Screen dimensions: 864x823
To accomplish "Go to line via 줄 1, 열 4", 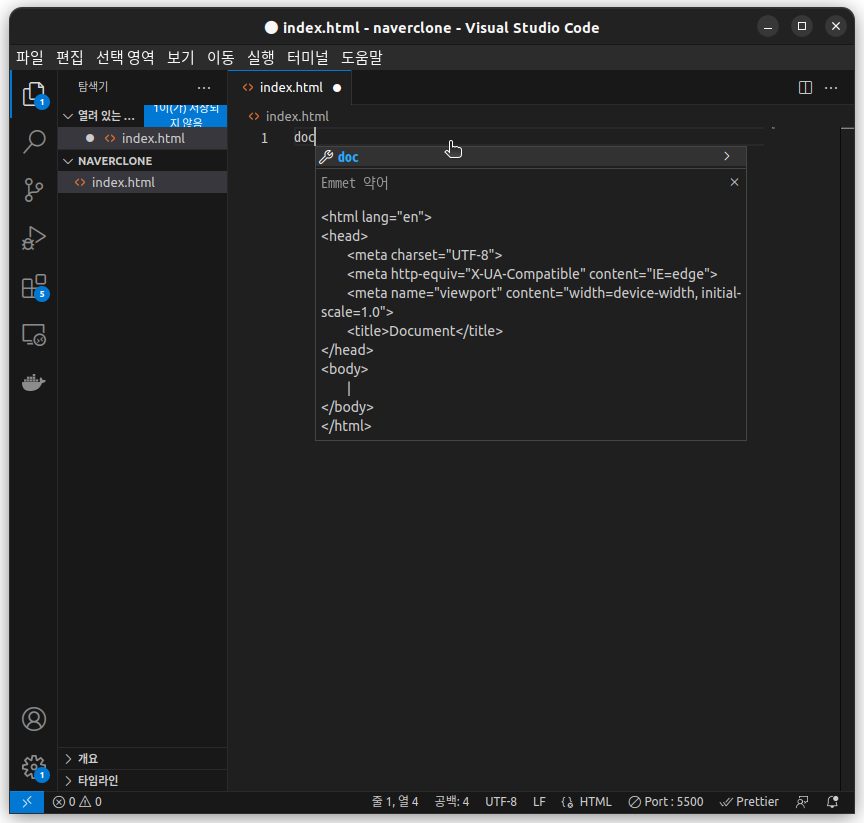I will click(395, 802).
